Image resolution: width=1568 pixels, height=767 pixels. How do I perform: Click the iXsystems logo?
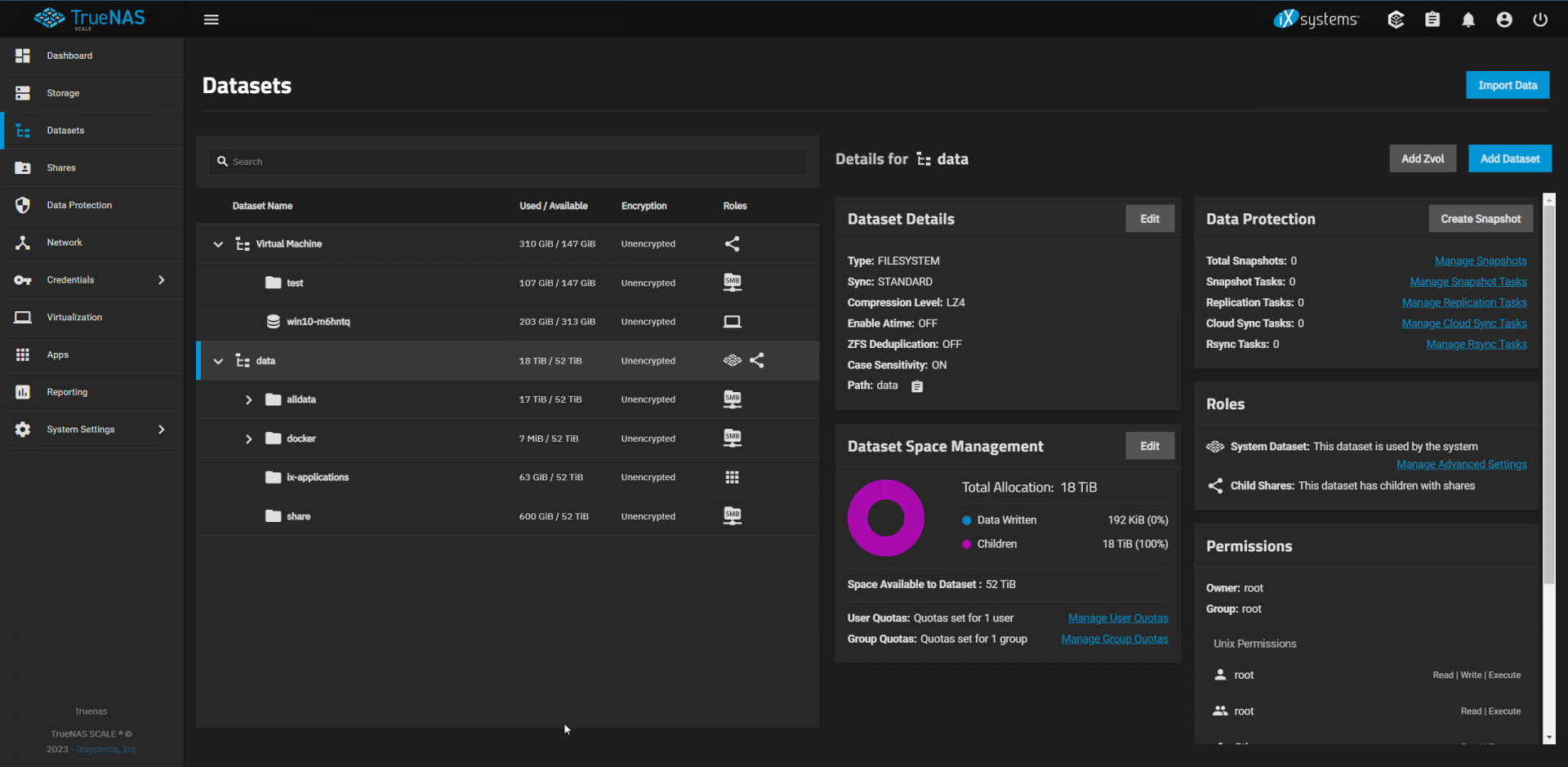pyautogui.click(x=1316, y=19)
